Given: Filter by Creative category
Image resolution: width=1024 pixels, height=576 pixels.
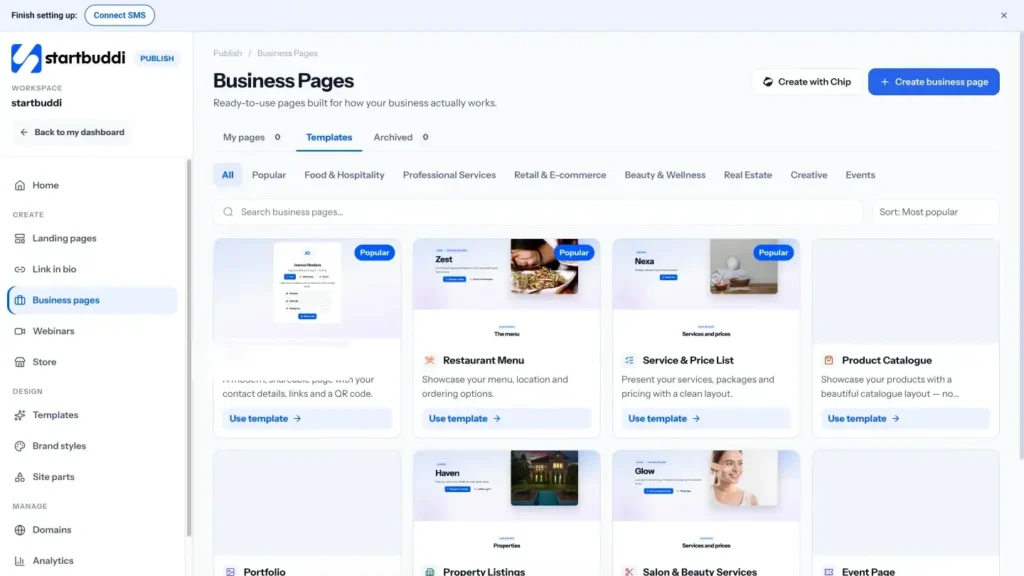Looking at the screenshot, I should [808, 175].
